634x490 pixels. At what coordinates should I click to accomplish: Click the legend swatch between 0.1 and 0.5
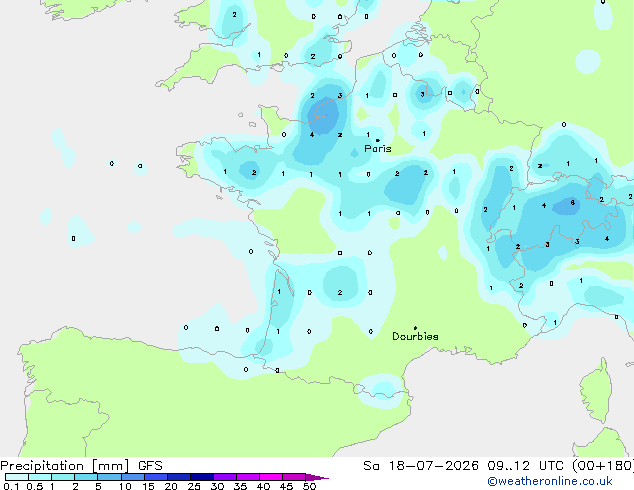17,477
